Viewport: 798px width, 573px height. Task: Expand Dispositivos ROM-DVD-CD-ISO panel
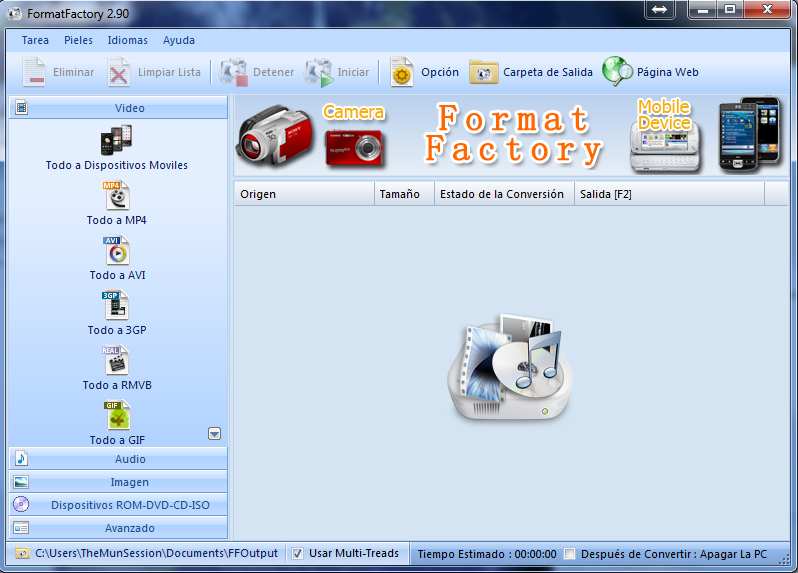118,505
